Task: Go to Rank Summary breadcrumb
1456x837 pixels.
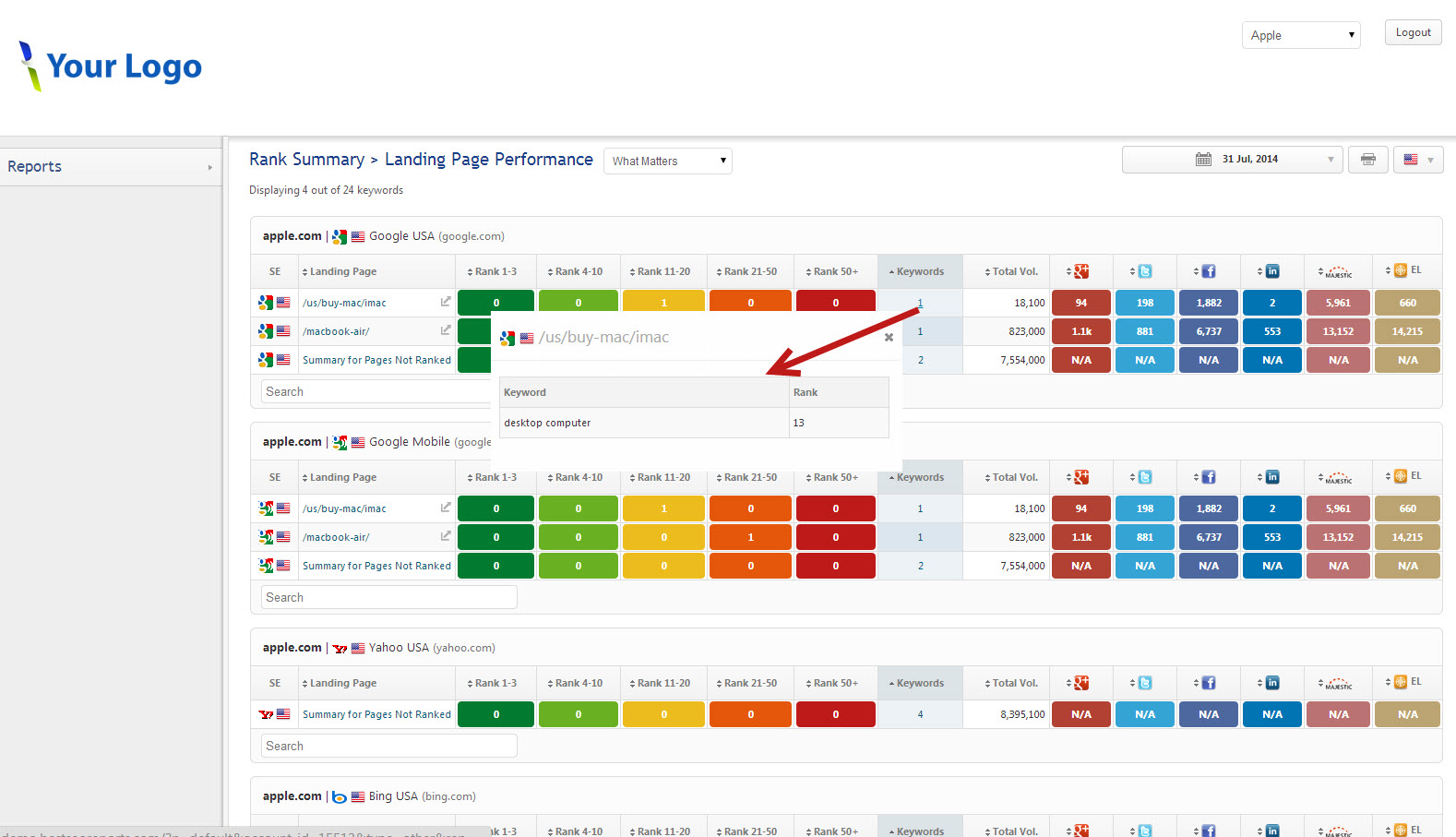Action: 306,160
